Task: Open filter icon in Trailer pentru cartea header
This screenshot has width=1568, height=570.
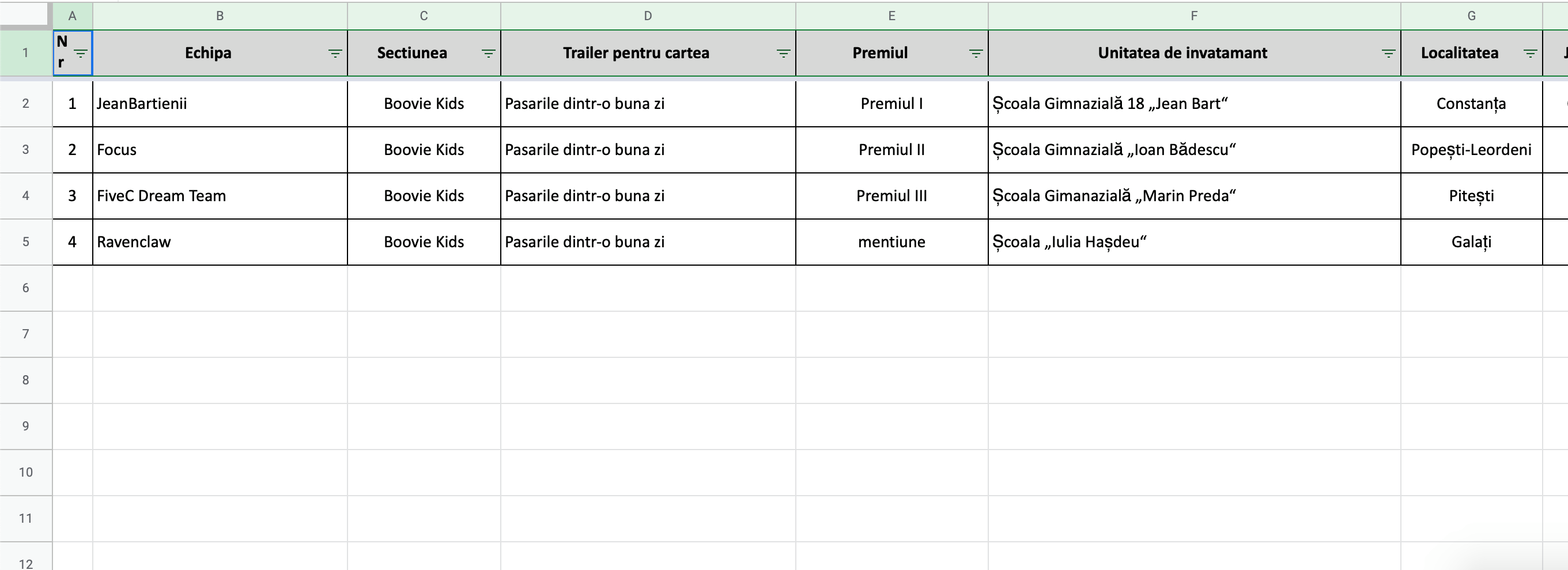Action: [x=783, y=54]
